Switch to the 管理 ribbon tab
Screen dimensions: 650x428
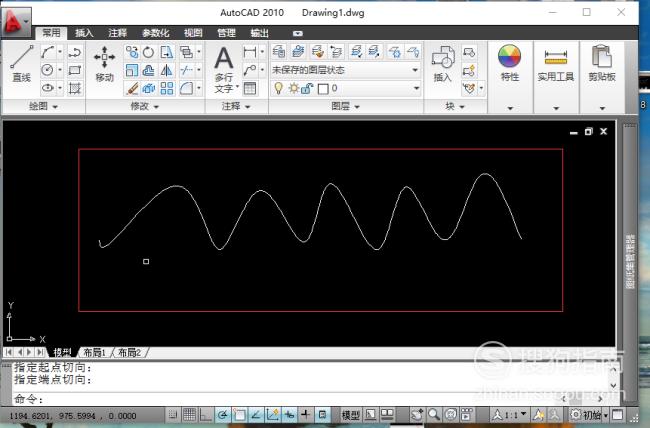[x=226, y=33]
